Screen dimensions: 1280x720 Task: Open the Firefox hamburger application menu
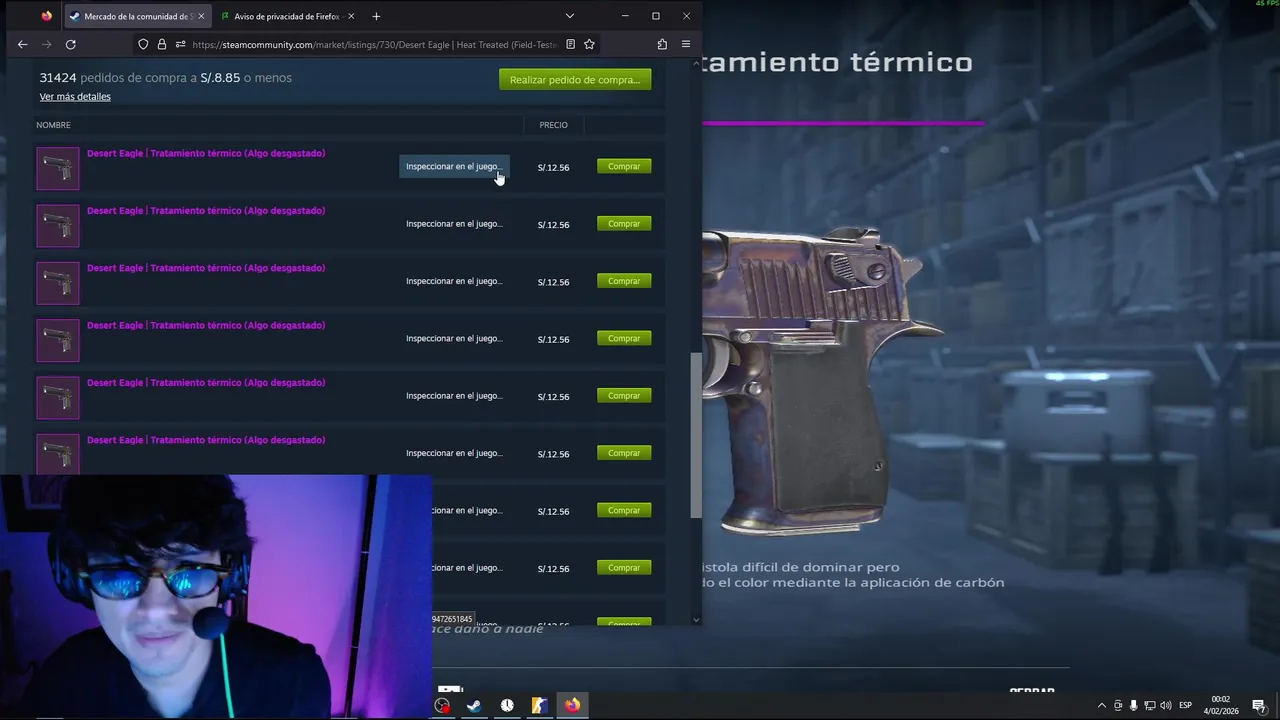[685, 44]
